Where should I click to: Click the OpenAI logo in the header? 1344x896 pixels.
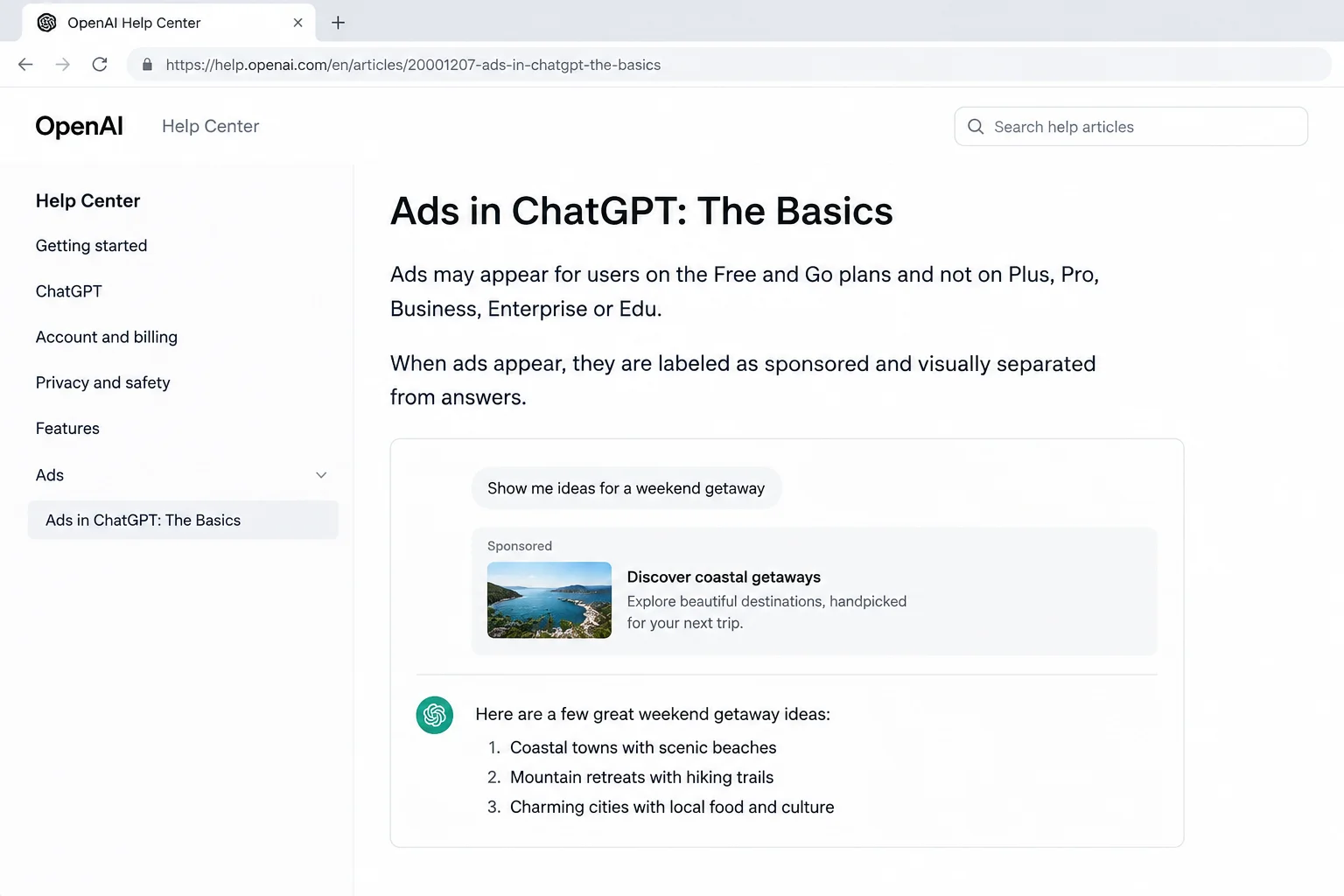79,126
